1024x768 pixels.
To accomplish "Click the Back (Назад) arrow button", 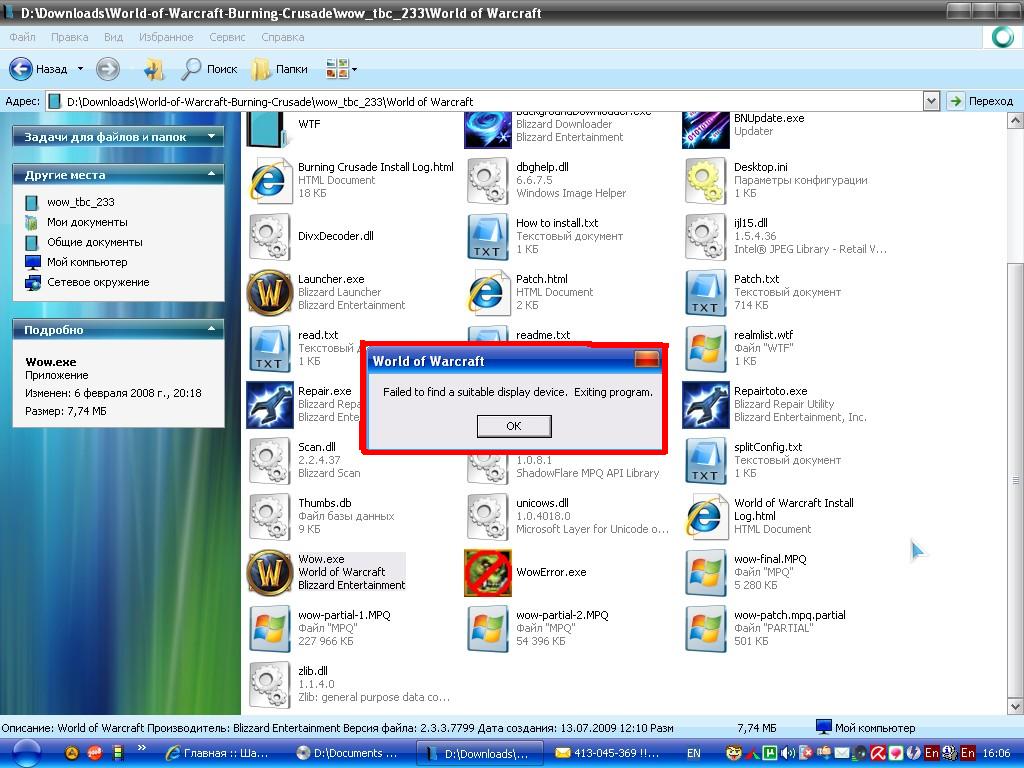I will (x=21, y=69).
